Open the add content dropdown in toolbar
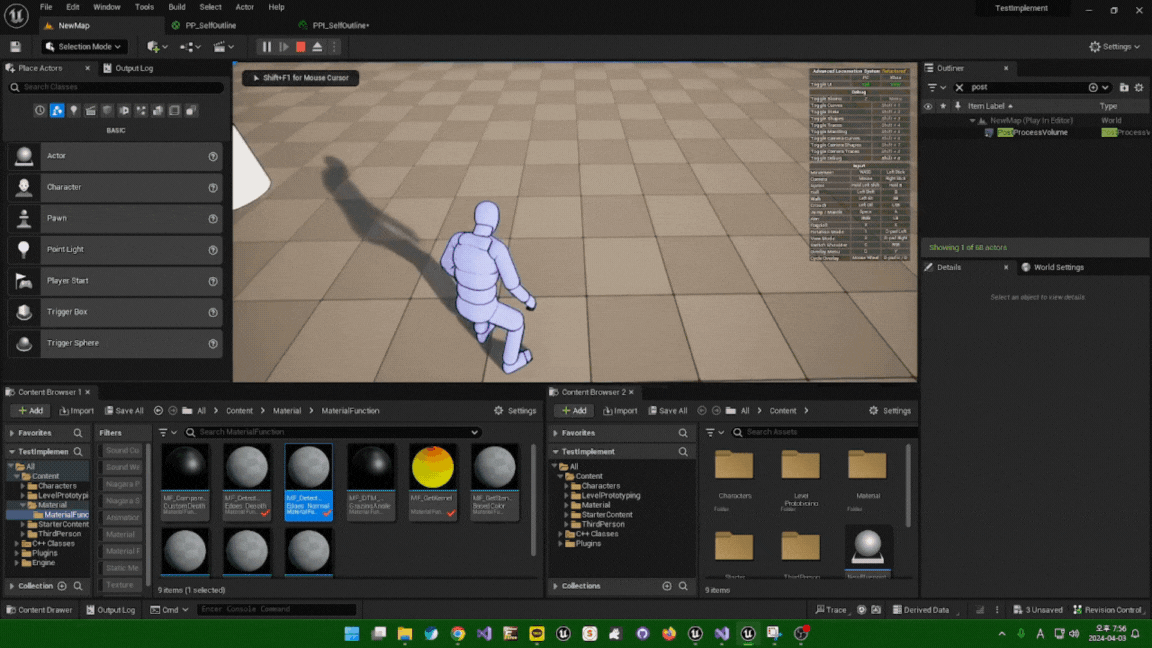This screenshot has height=648, width=1152. 157,47
